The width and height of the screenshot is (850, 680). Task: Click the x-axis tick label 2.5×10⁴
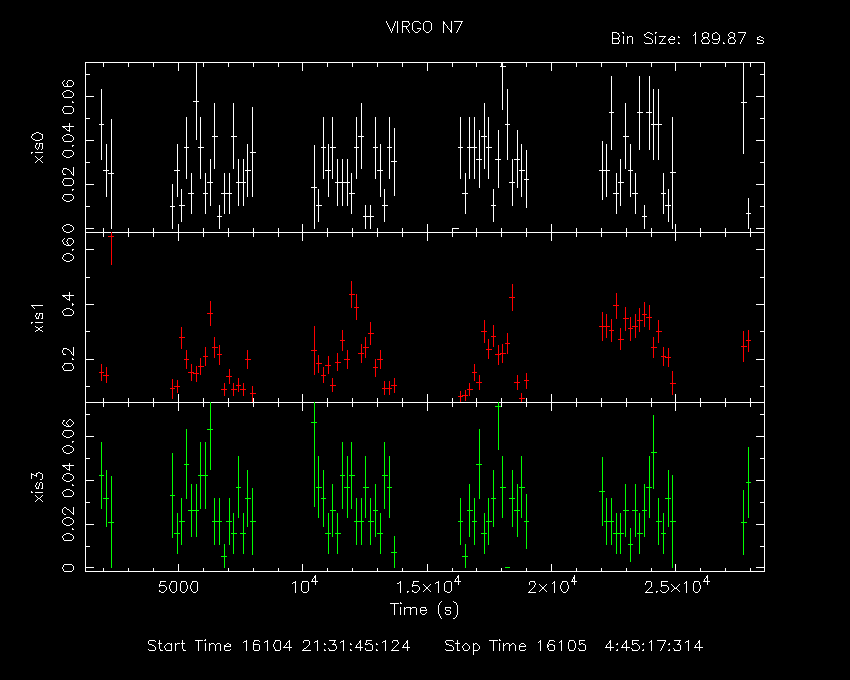(x=677, y=586)
